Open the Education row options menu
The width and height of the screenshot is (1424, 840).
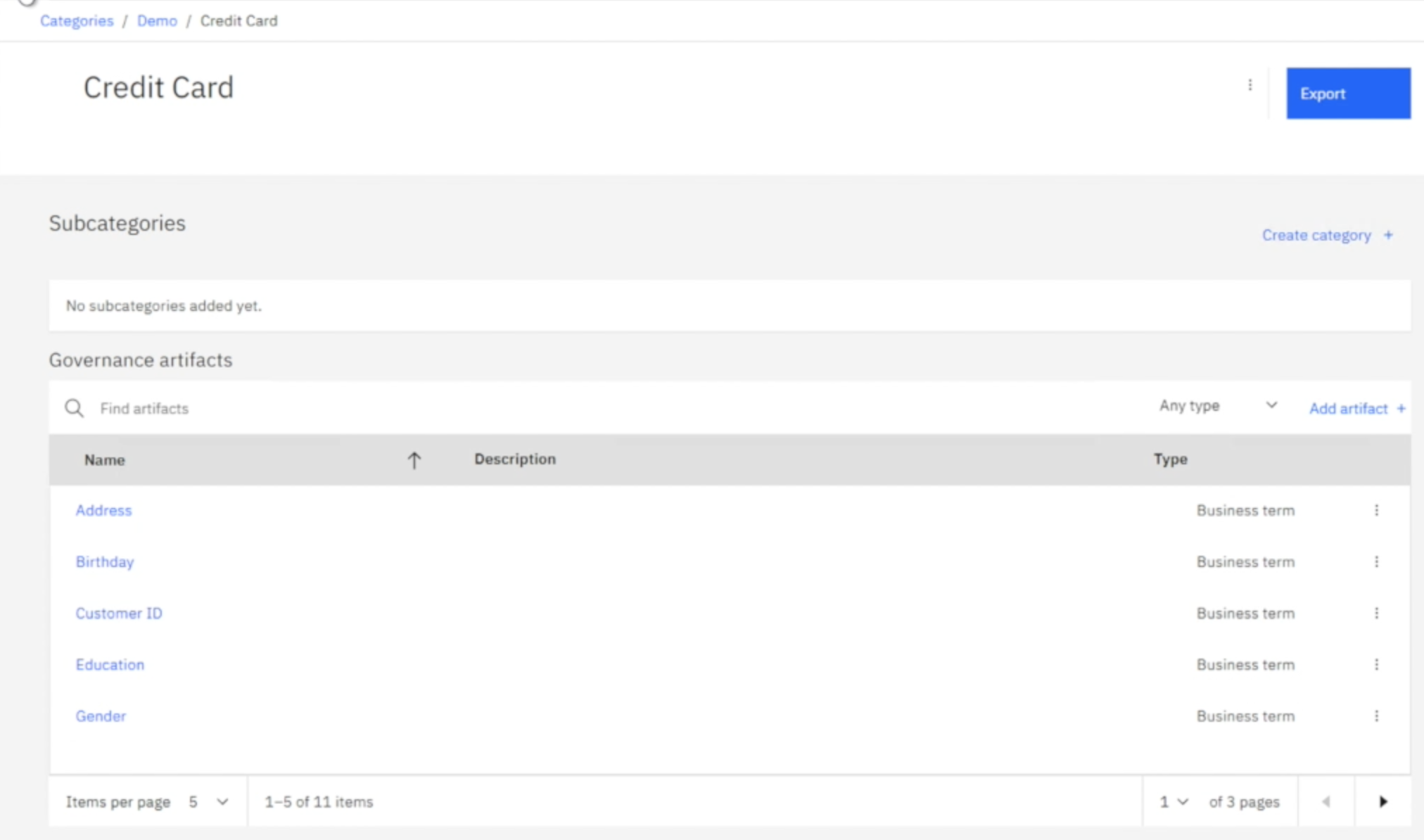[x=1376, y=664]
